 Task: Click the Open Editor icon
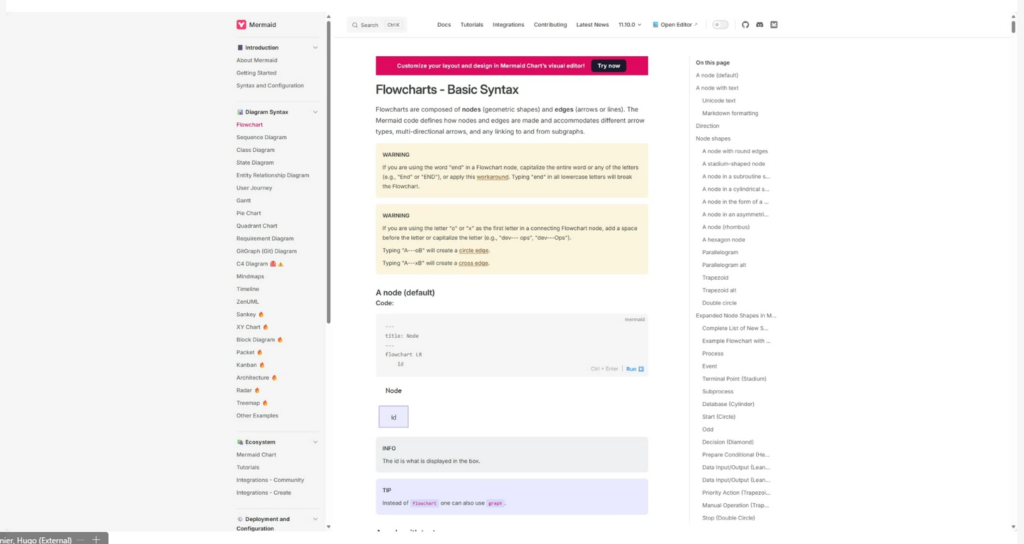[656, 25]
